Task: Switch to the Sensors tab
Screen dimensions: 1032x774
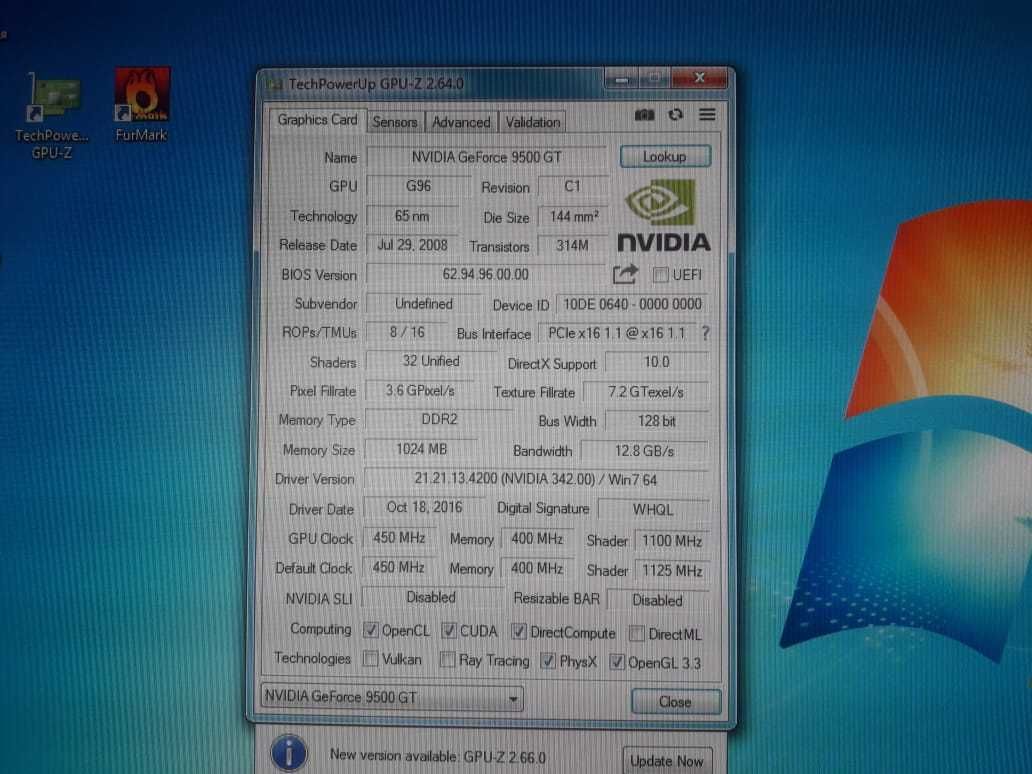Action: (395, 122)
